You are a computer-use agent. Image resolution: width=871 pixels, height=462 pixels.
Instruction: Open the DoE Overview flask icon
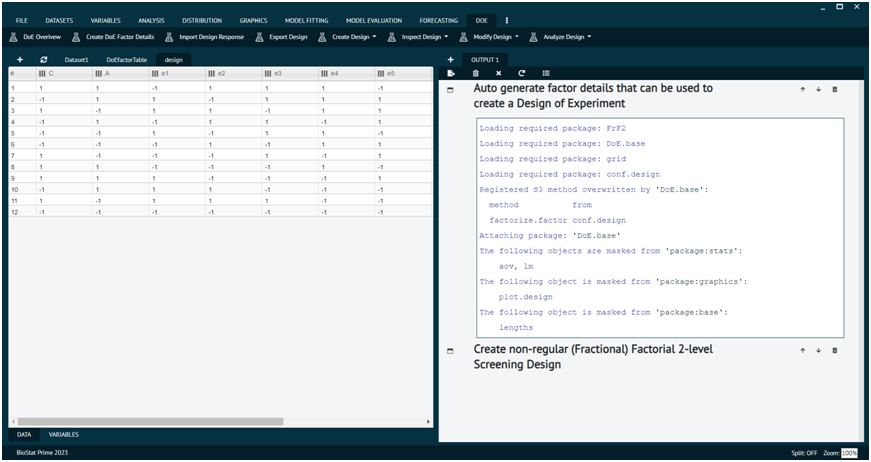(x=13, y=37)
